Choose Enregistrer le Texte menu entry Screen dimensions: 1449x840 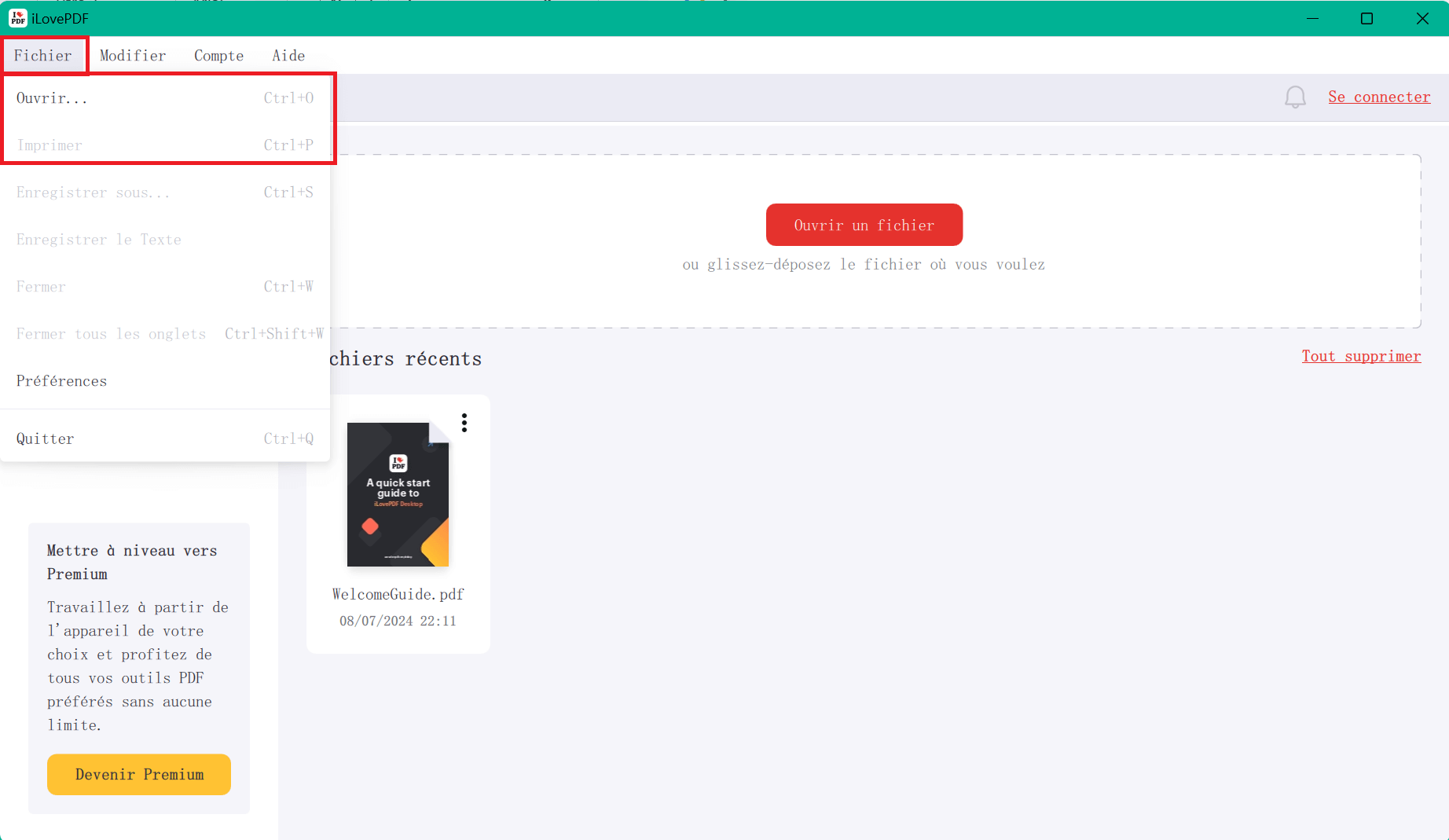tap(165, 240)
